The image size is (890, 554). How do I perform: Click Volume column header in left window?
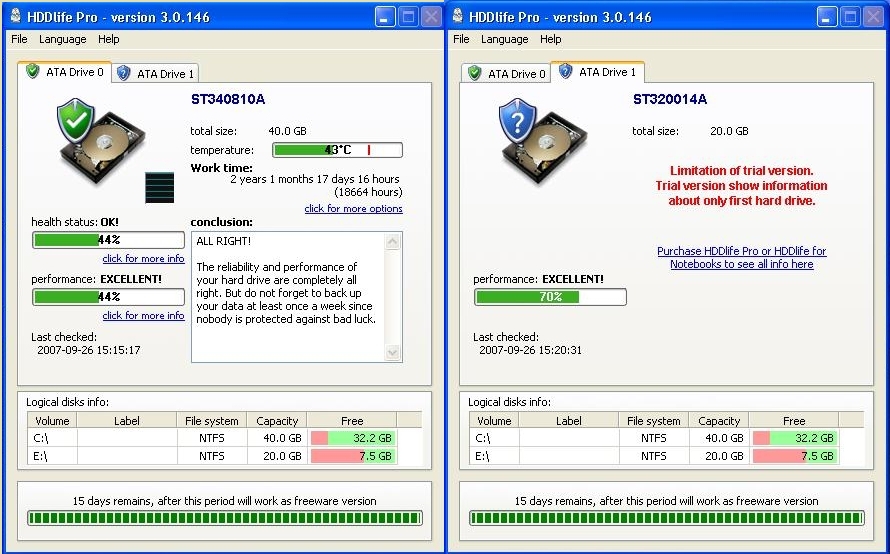click(x=52, y=421)
